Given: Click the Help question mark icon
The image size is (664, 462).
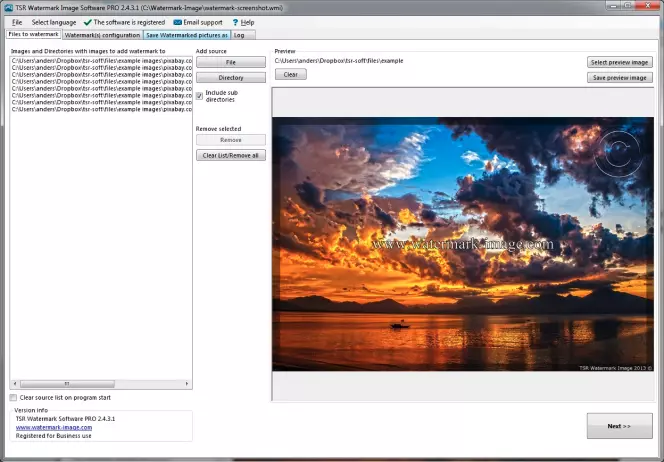Looking at the screenshot, I should (235, 22).
